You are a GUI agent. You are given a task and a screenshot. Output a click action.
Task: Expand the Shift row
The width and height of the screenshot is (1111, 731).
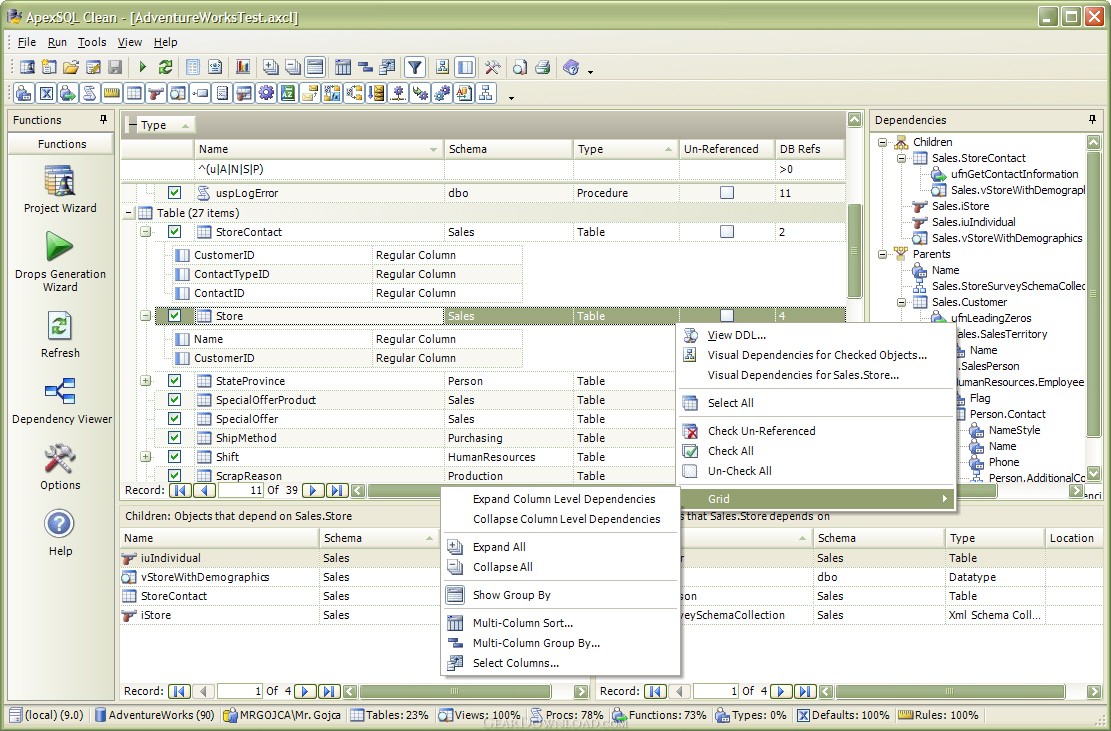click(145, 457)
